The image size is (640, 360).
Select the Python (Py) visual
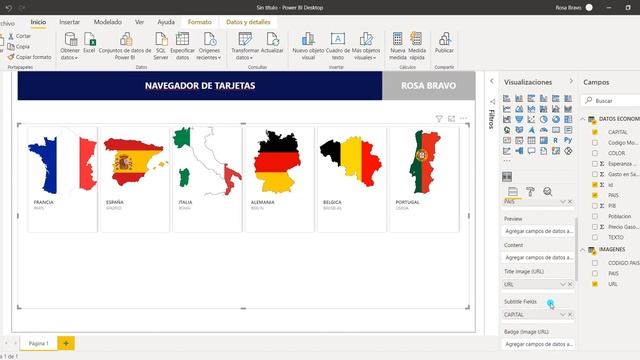568,140
